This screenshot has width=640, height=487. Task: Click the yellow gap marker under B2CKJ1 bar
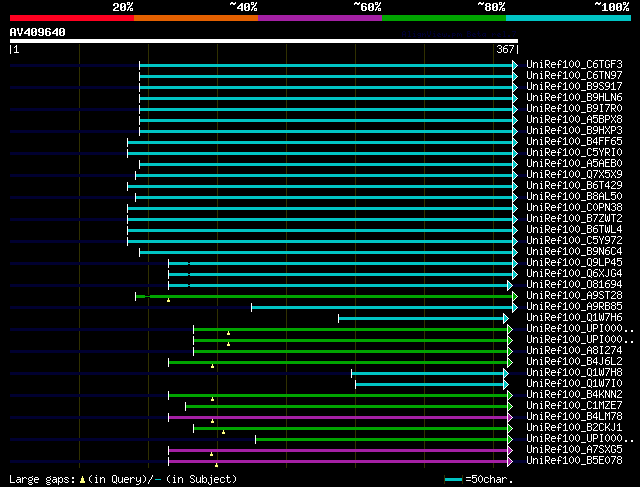pyautogui.click(x=223, y=432)
